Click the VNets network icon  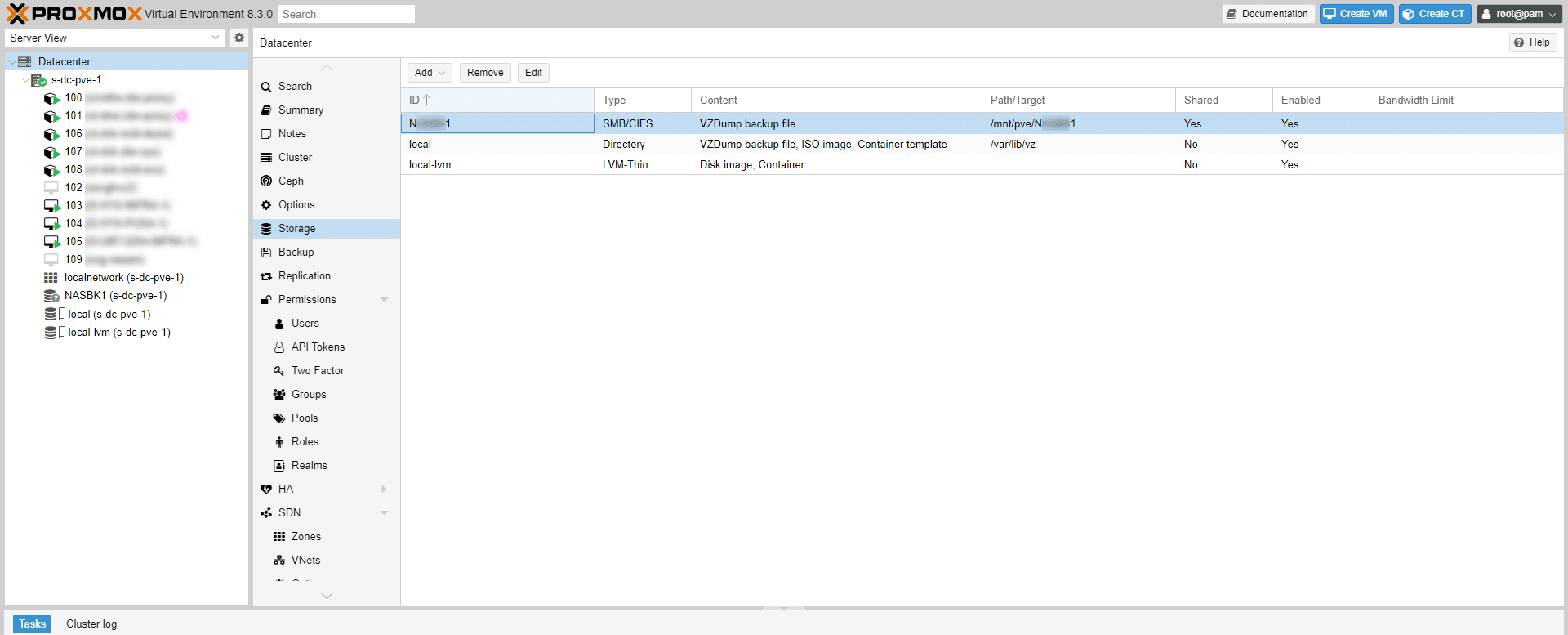coord(279,561)
